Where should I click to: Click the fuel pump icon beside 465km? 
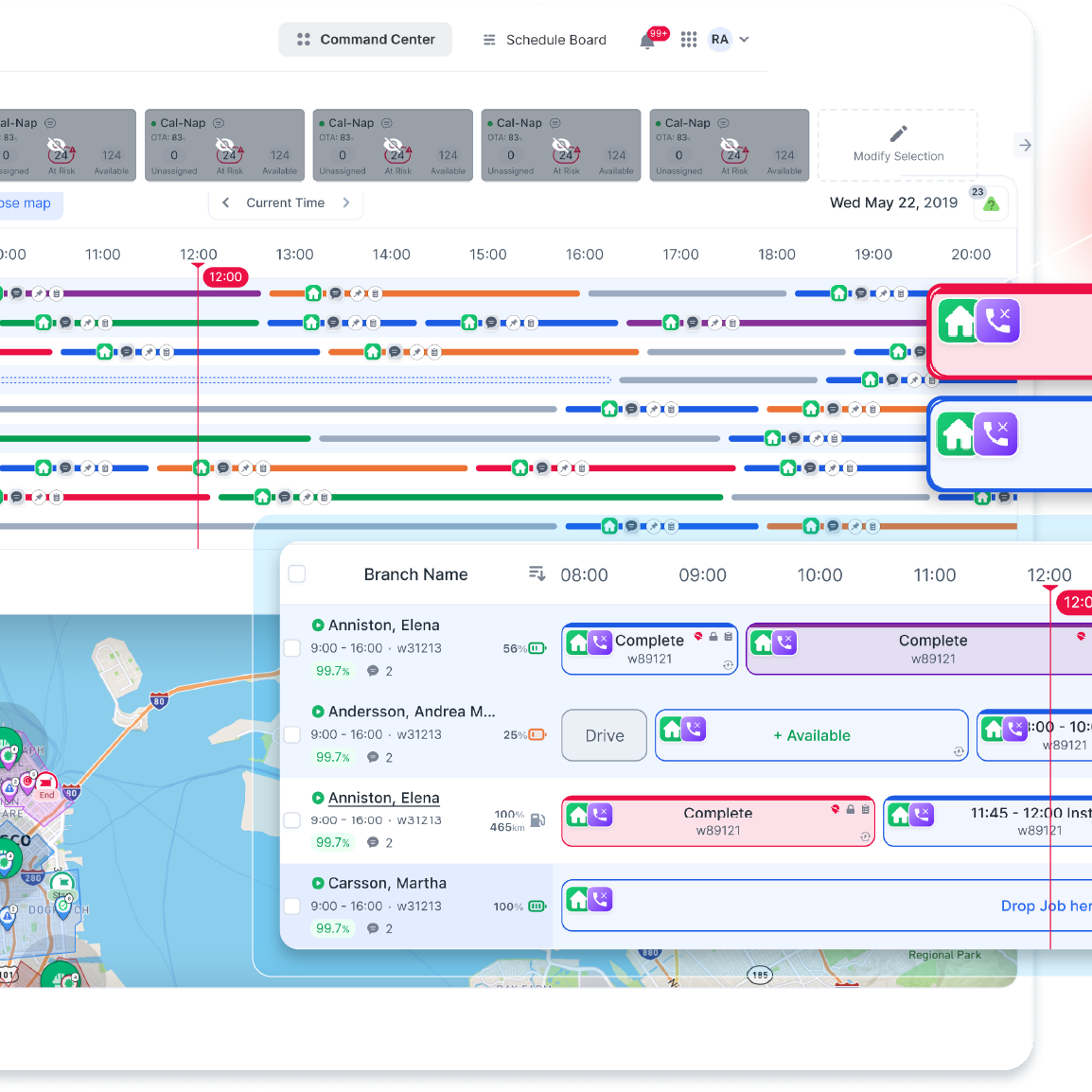coord(537,819)
